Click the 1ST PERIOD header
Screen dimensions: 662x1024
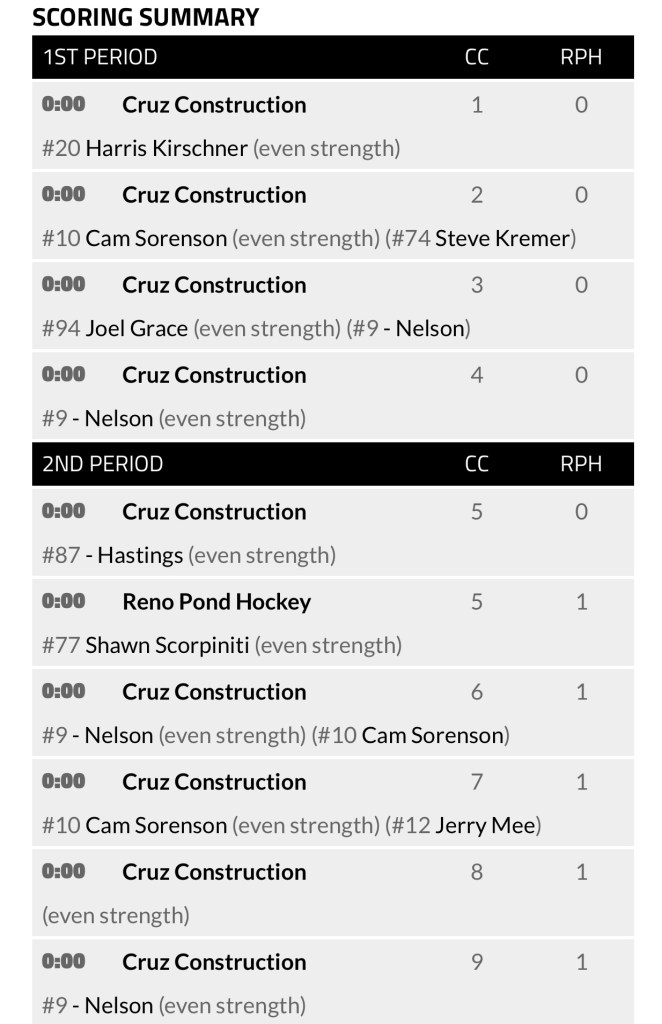point(100,57)
